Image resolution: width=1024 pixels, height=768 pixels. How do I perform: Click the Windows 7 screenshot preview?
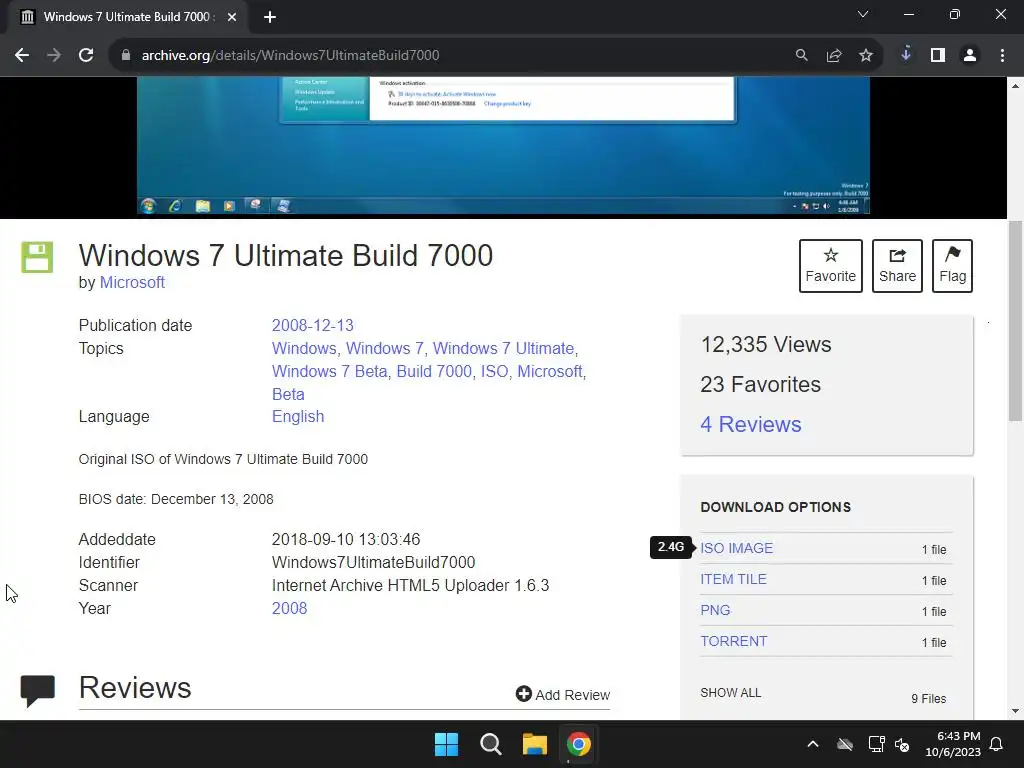point(503,146)
